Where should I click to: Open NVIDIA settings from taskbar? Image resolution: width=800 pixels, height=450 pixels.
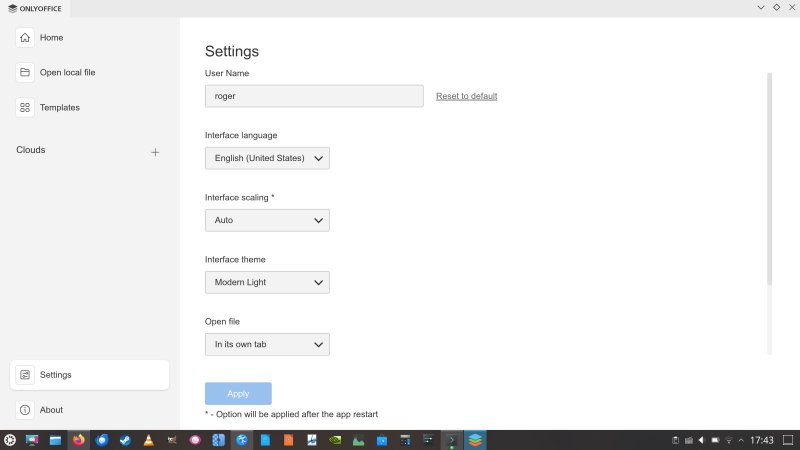[335, 440]
